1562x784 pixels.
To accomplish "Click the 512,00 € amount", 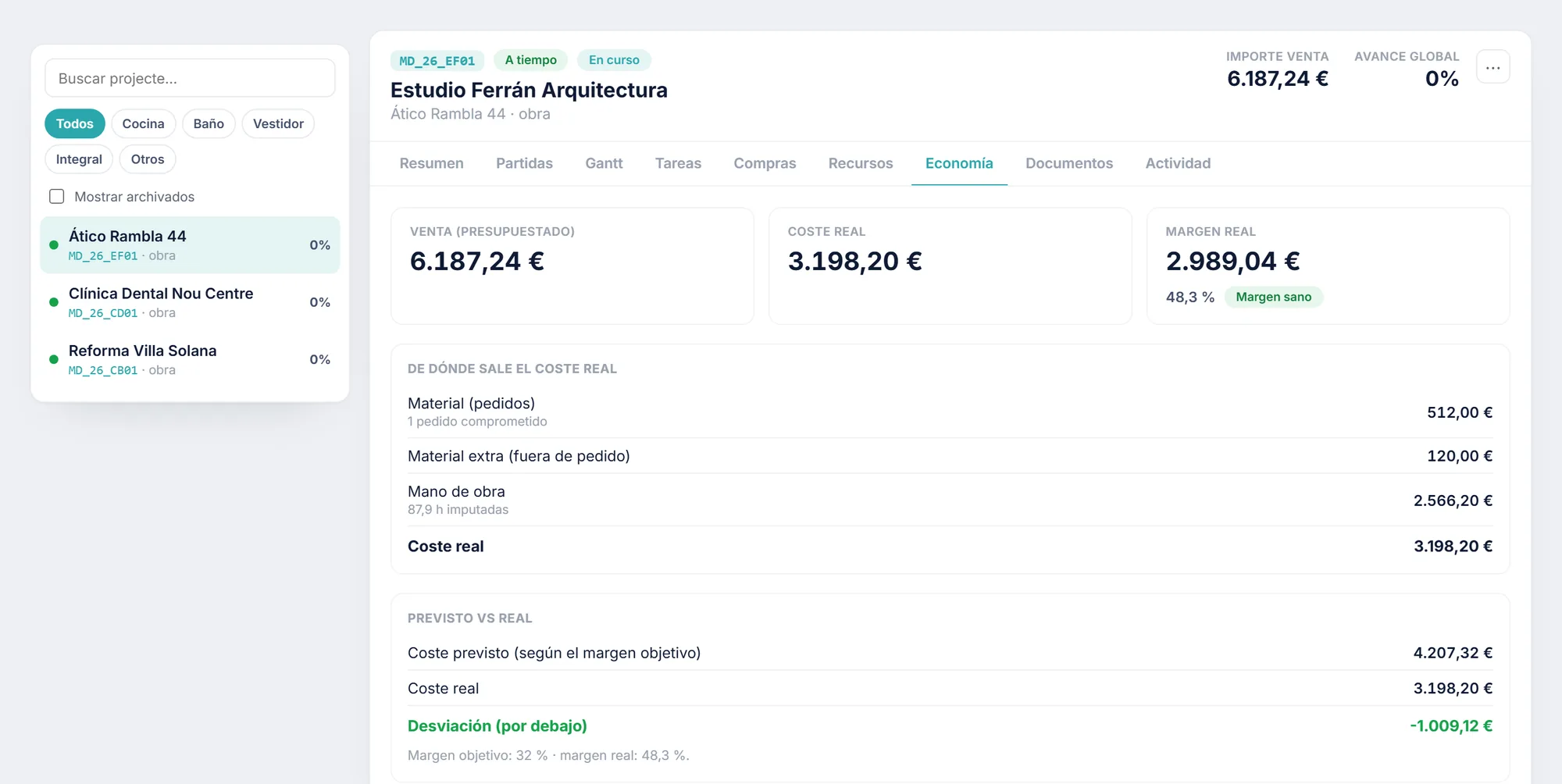I will click(1460, 412).
